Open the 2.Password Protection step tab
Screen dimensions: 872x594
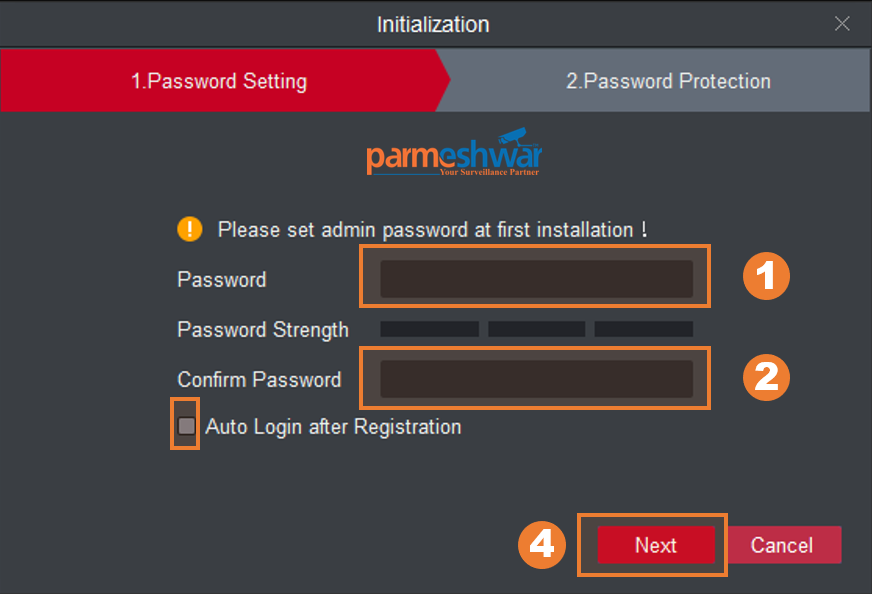point(668,82)
